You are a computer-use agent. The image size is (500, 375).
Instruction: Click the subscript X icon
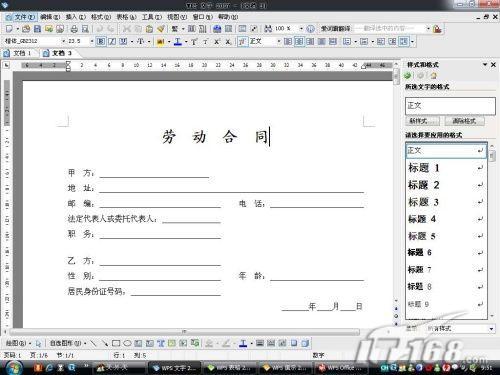point(228,41)
